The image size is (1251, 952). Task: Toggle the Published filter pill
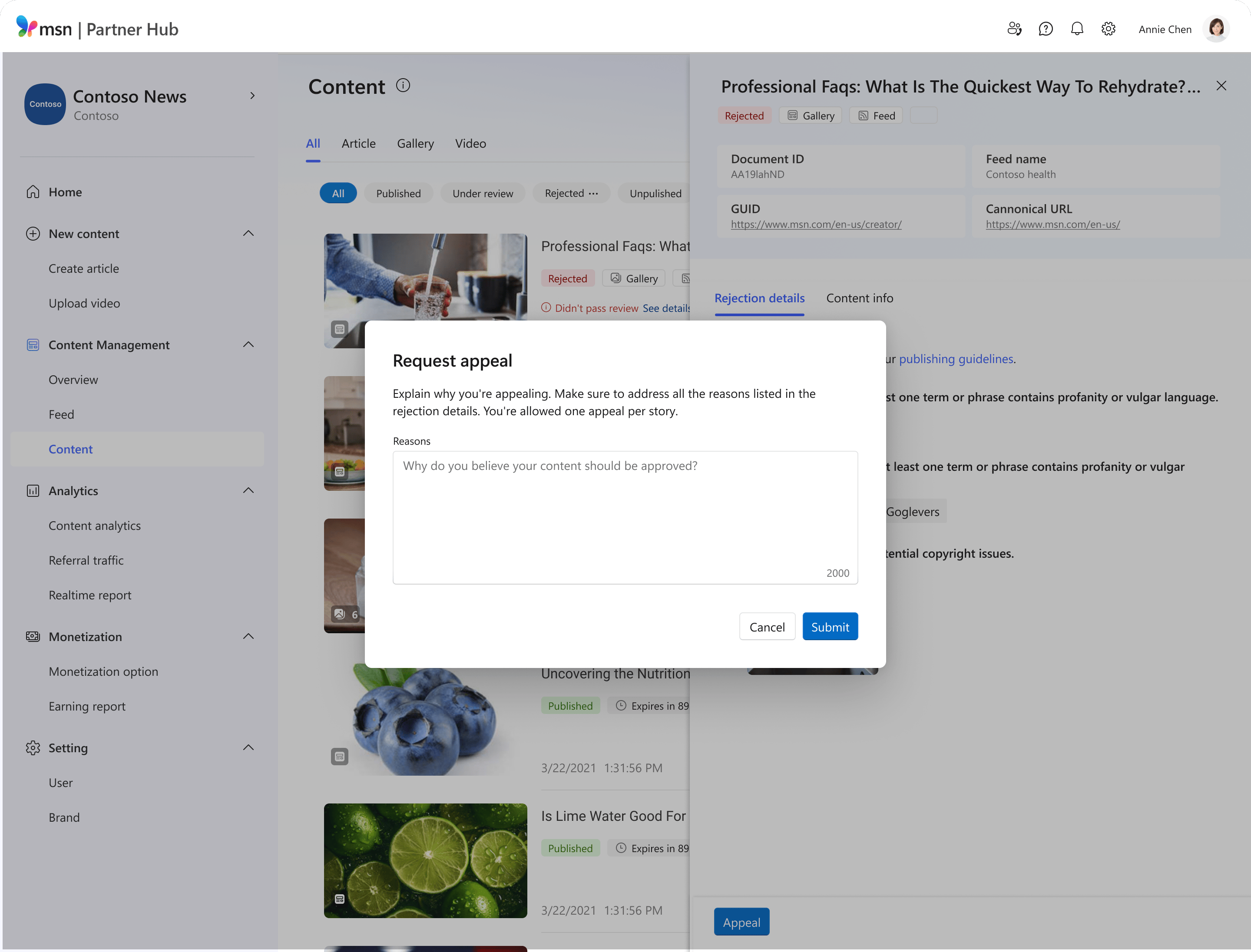398,193
